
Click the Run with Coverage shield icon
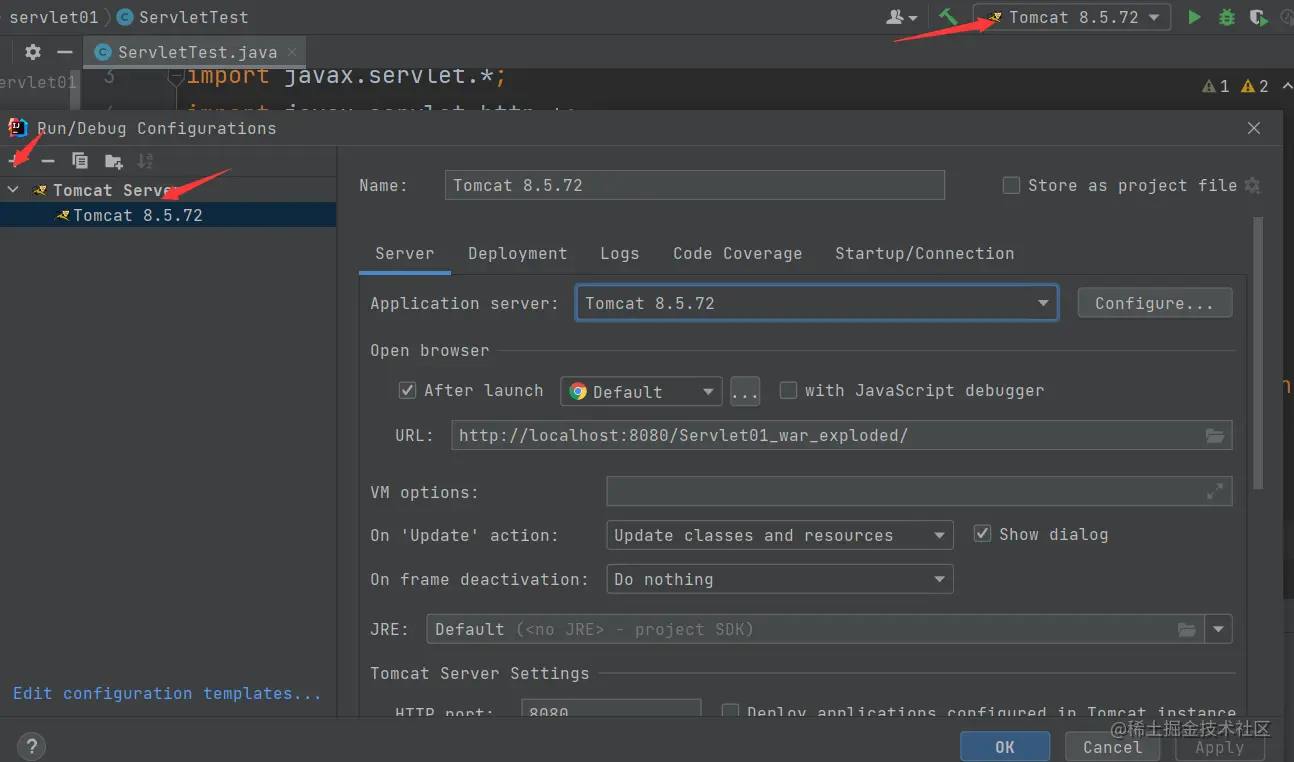[1258, 17]
